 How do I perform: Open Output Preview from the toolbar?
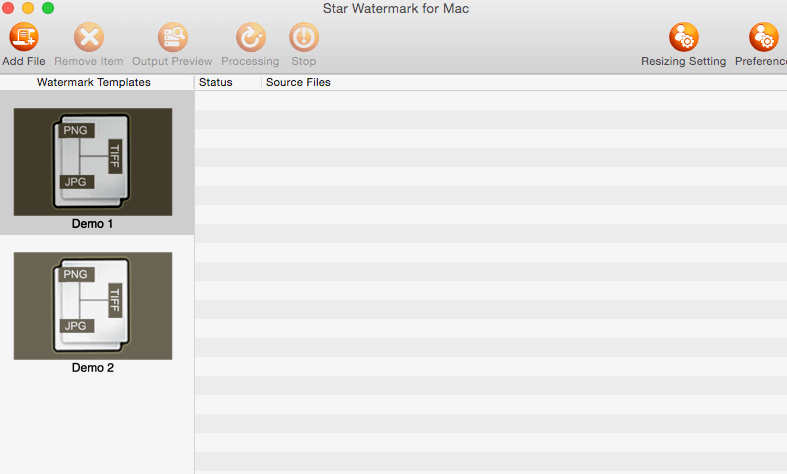coord(172,38)
